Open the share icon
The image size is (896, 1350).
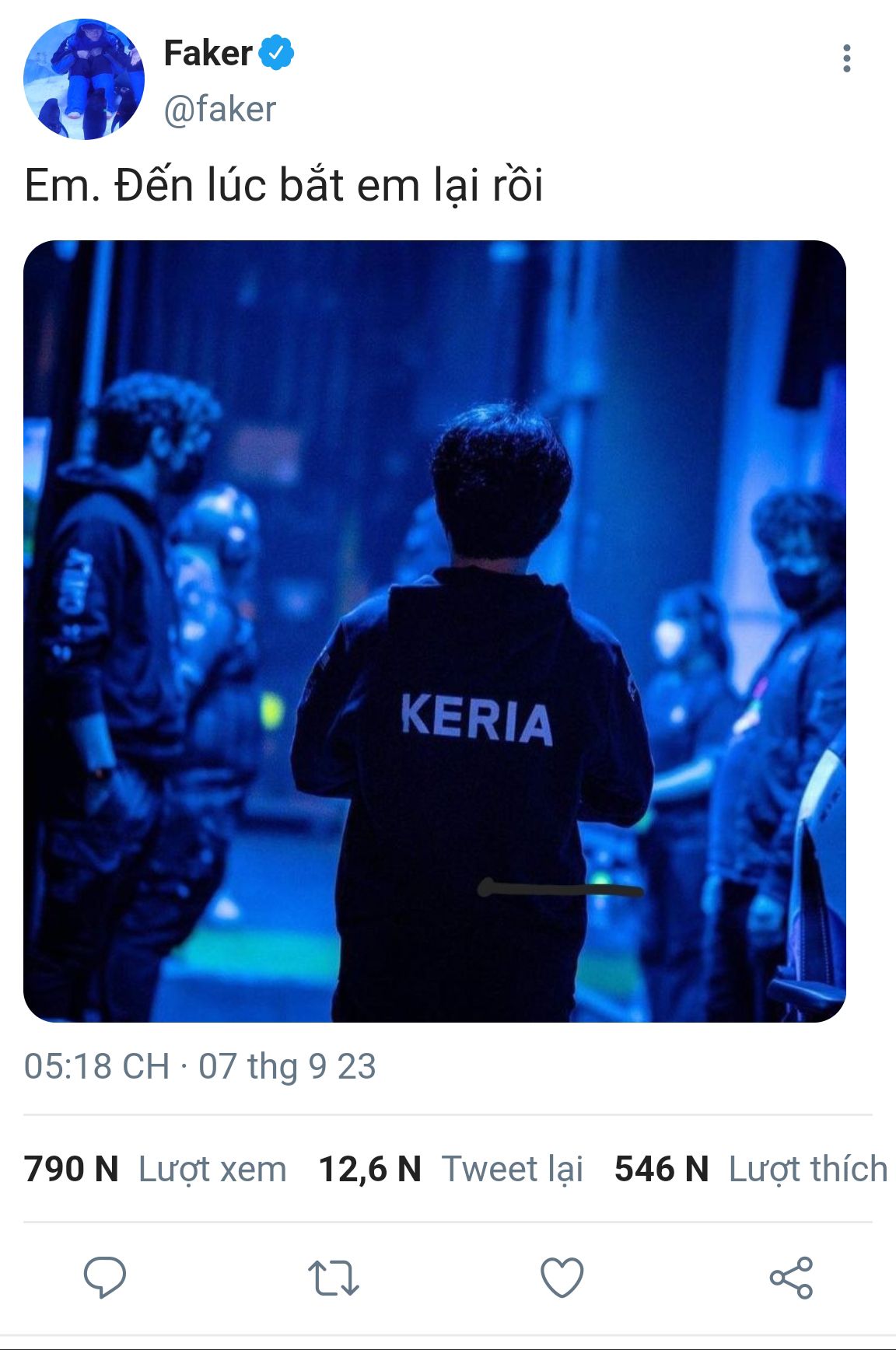(x=791, y=1278)
